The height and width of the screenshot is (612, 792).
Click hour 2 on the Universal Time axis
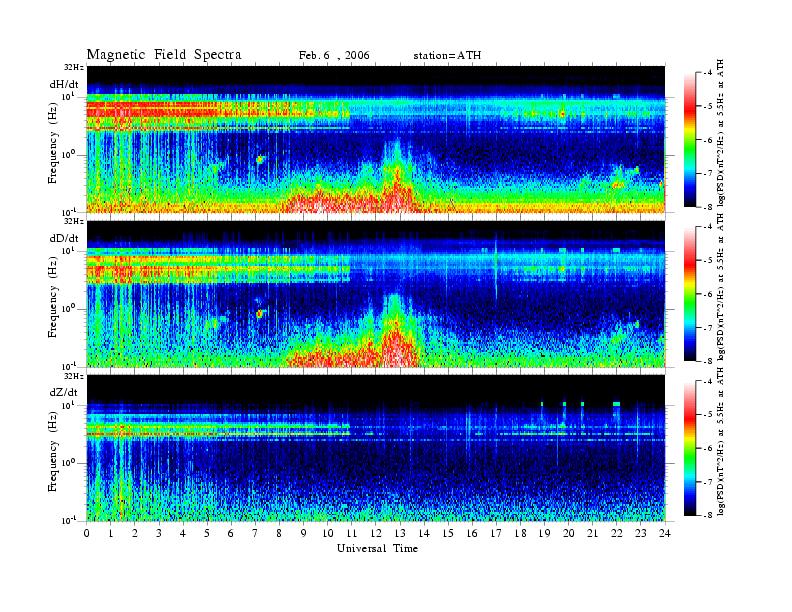(135, 534)
